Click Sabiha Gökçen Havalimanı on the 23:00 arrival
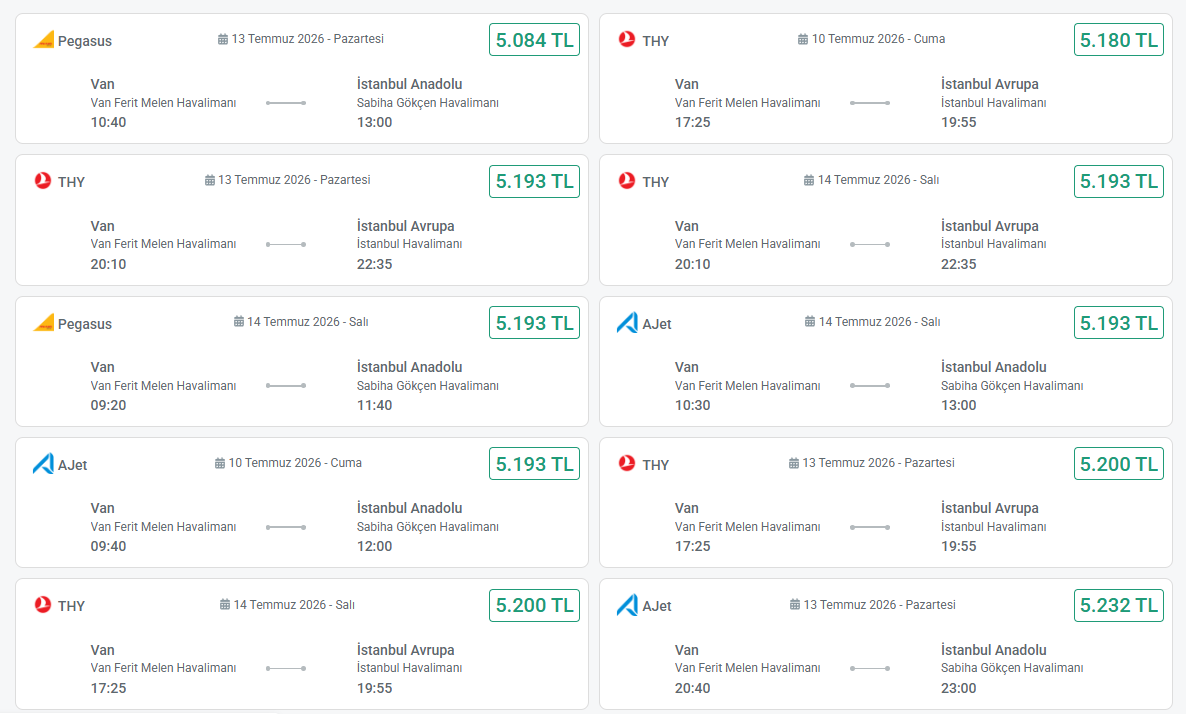 [1012, 668]
